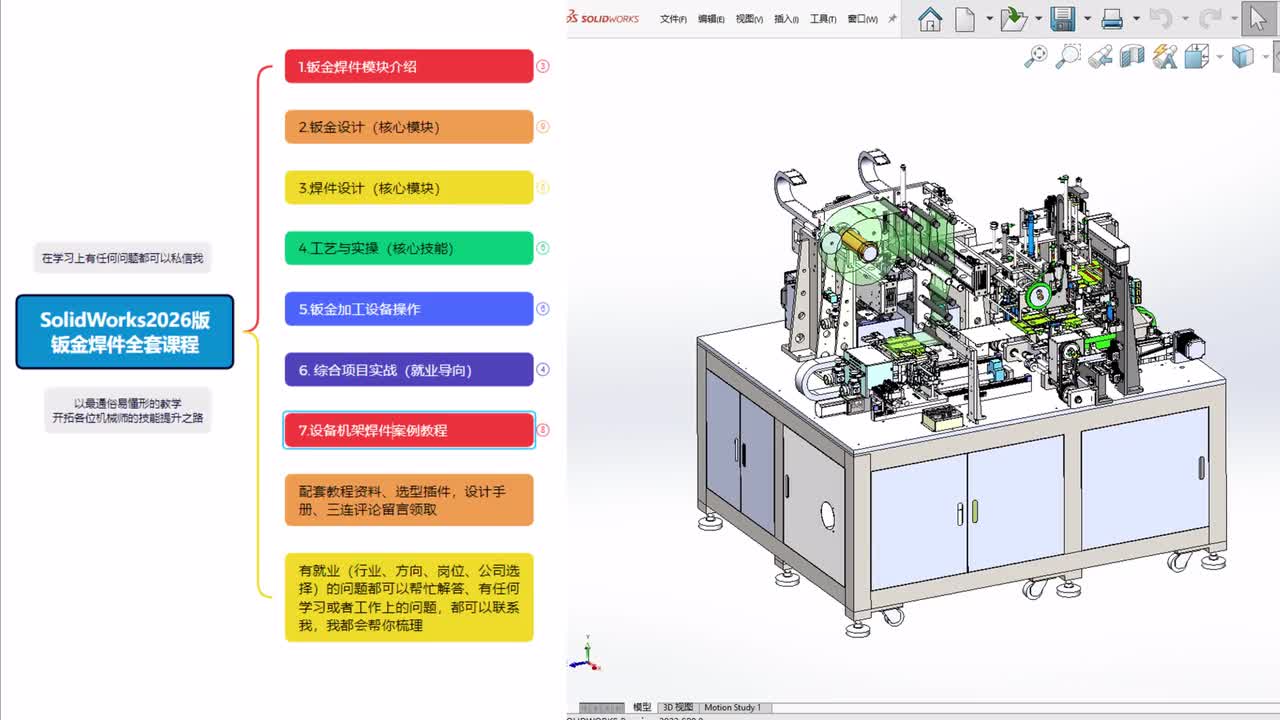This screenshot has width=1280, height=720.
Task: Expand child-count badge beside node 1
Action: pyautogui.click(x=543, y=67)
